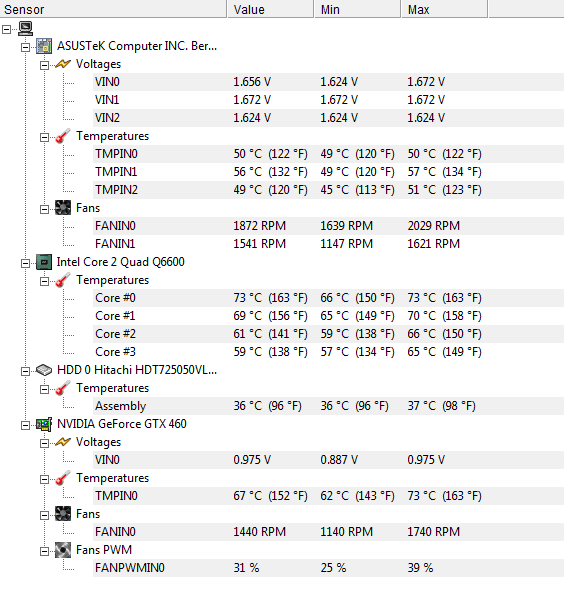This screenshot has width=564, height=606.
Task: Select the HDD 0 Hitachi HDT725050VL label
Action: 137,370
